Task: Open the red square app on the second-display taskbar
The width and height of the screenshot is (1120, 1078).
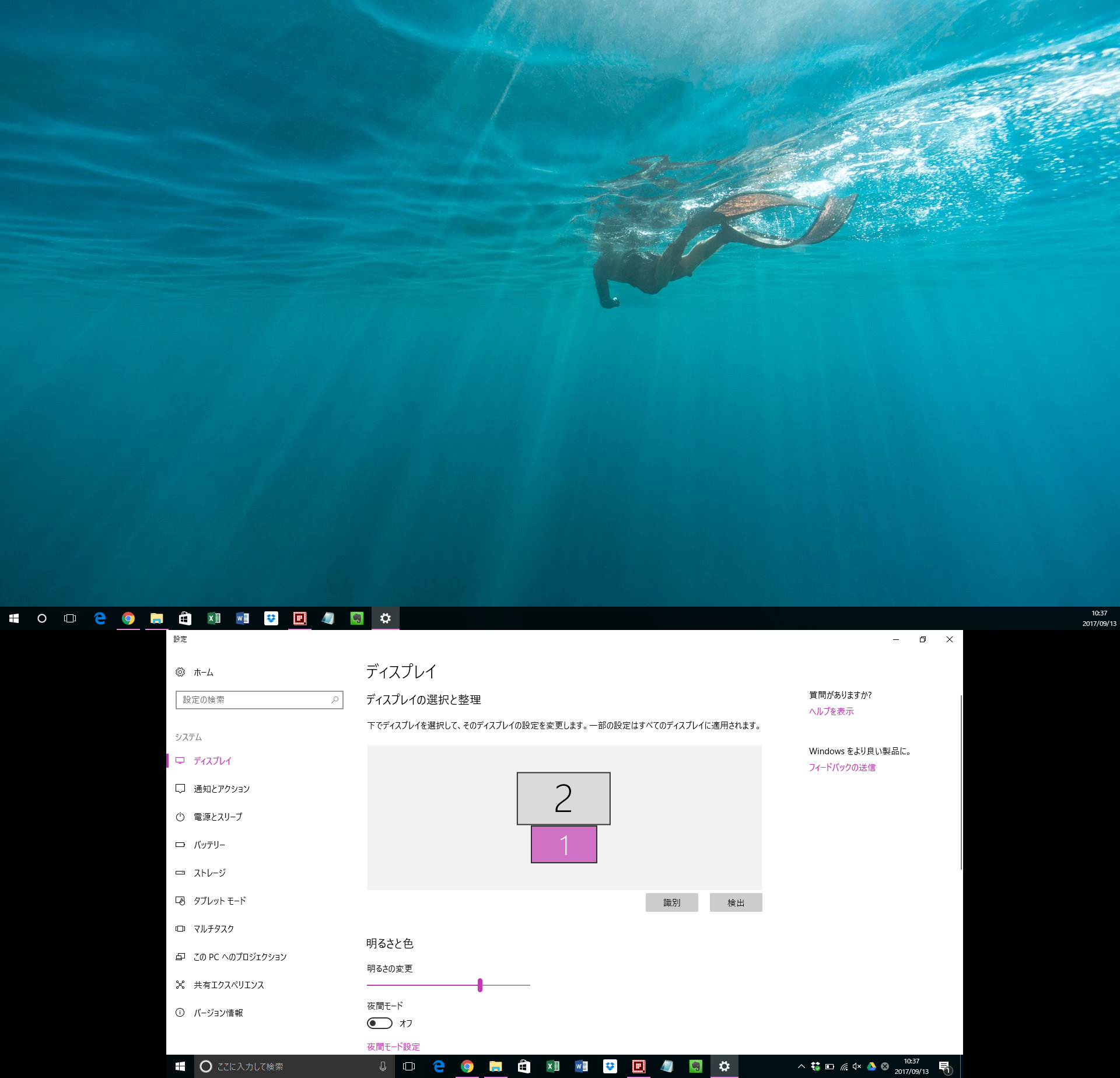Action: [x=299, y=618]
